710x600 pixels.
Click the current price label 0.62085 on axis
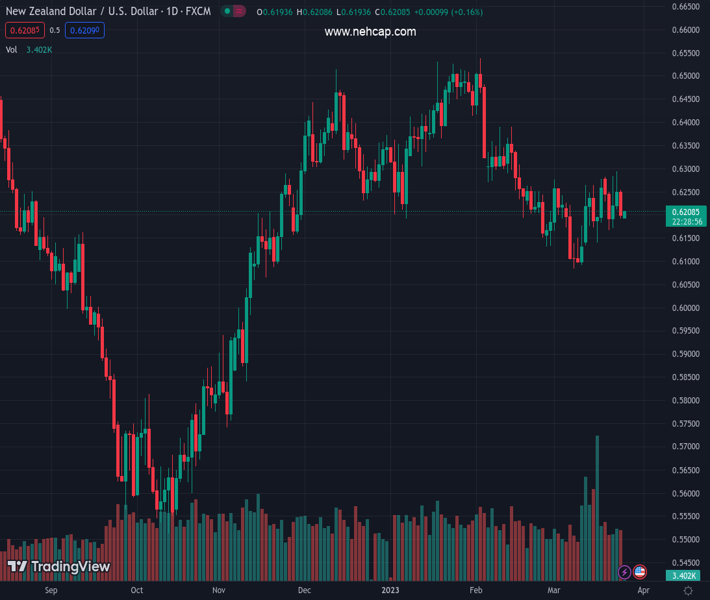tap(685, 212)
